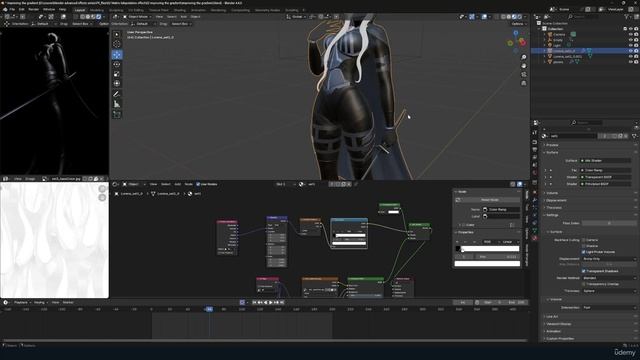
Task: Hide Camera object via eye icon
Action: [631, 35]
